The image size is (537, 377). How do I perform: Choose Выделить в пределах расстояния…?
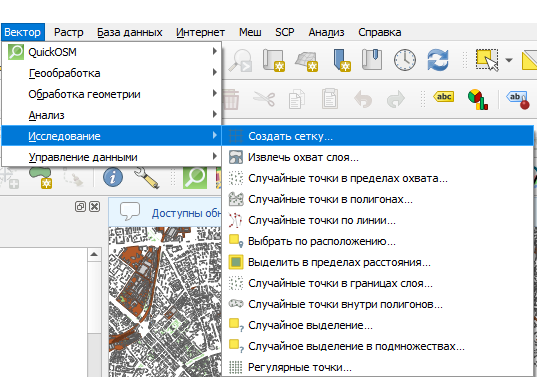[378, 262]
